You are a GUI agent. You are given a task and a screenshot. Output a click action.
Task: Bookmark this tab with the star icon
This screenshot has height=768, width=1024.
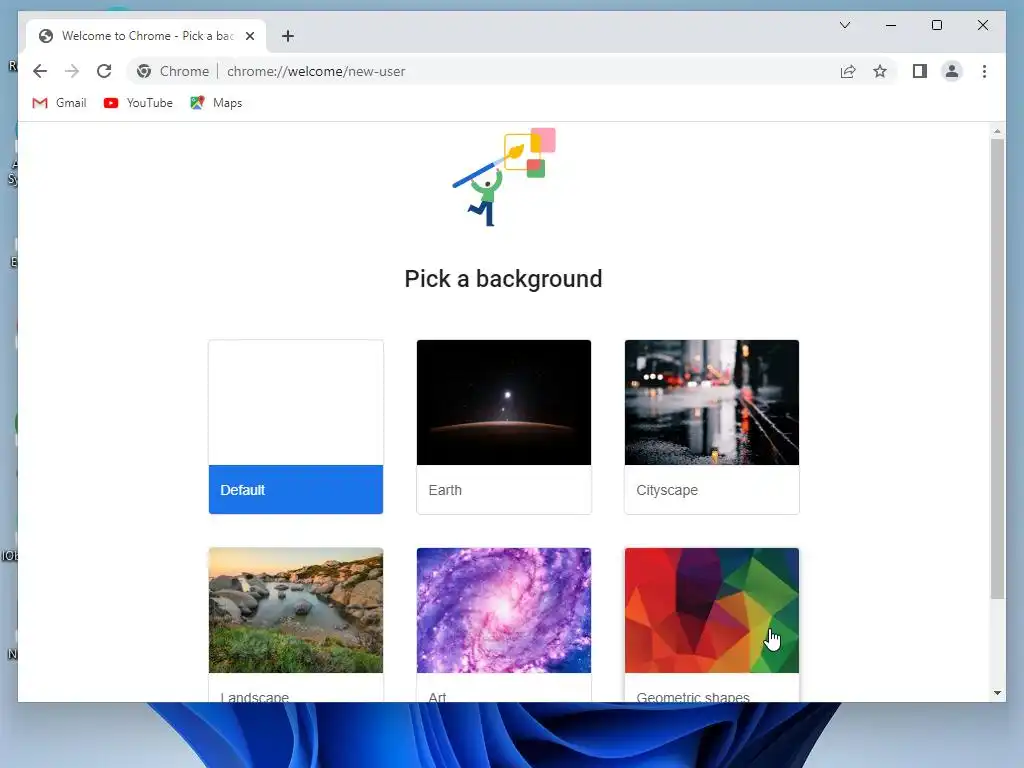880,71
